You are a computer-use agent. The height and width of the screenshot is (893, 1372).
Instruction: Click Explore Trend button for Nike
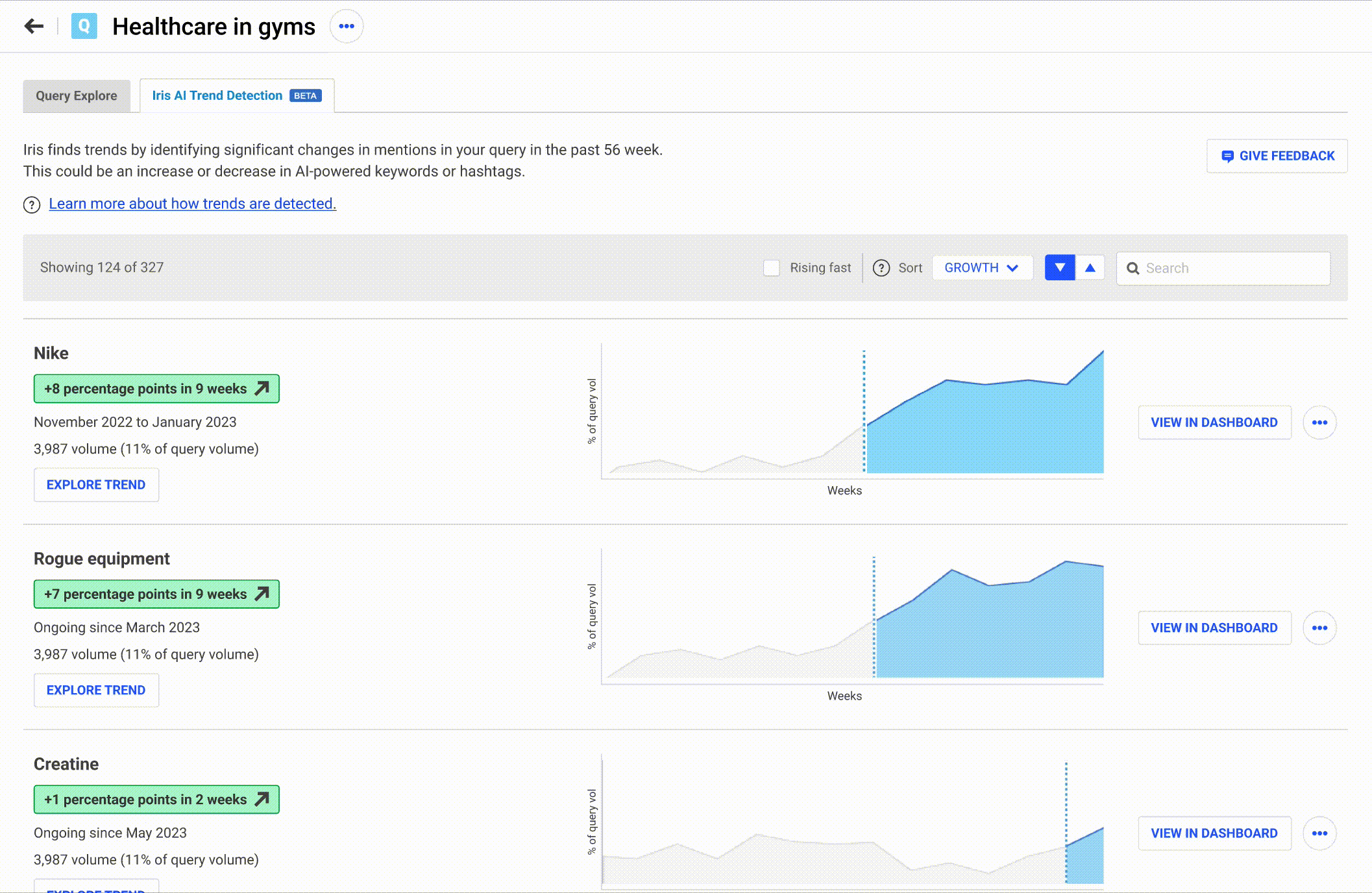96,484
